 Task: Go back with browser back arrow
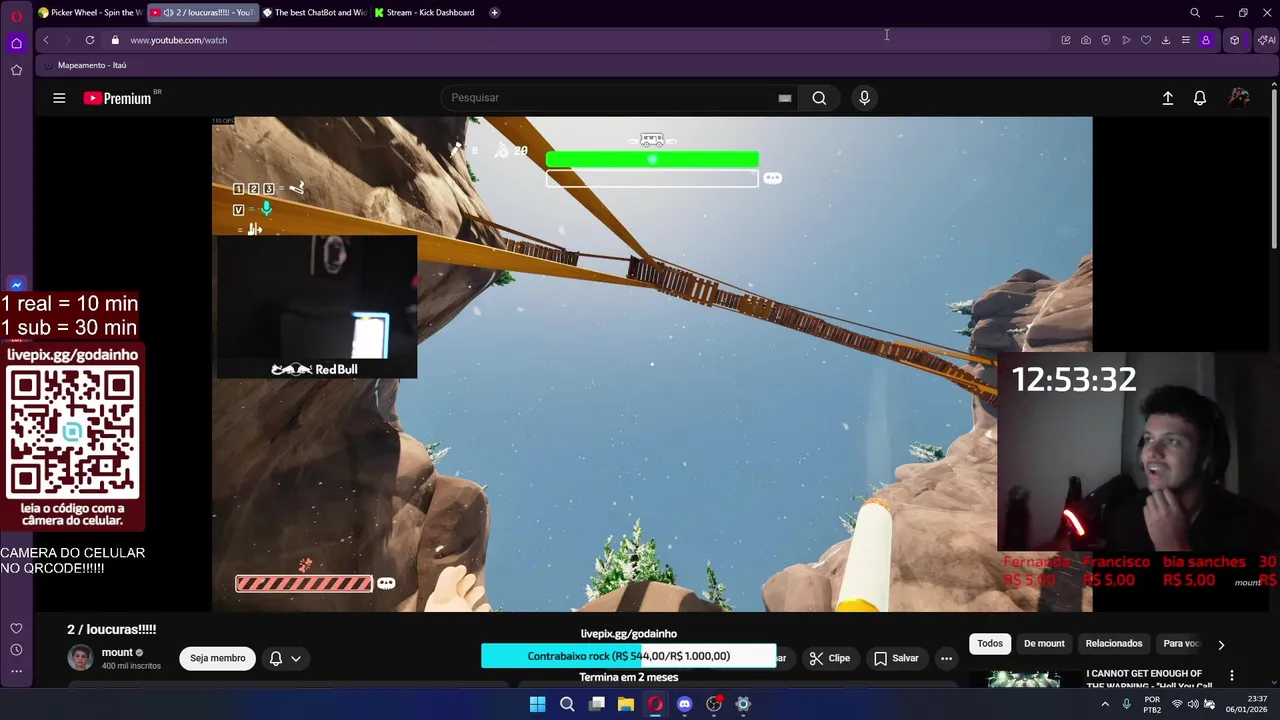(46, 40)
